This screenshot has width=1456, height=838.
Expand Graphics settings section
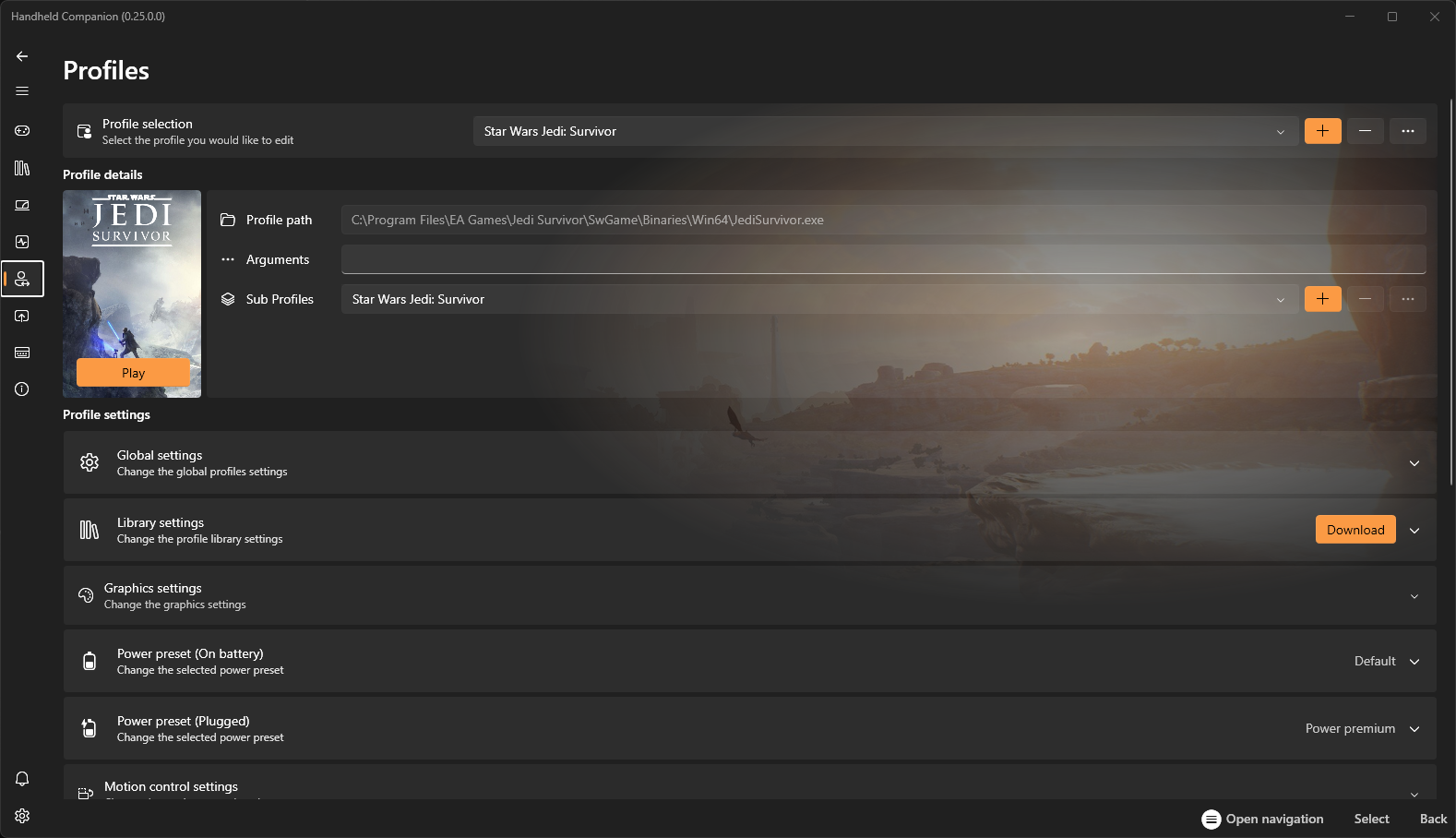[1414, 596]
